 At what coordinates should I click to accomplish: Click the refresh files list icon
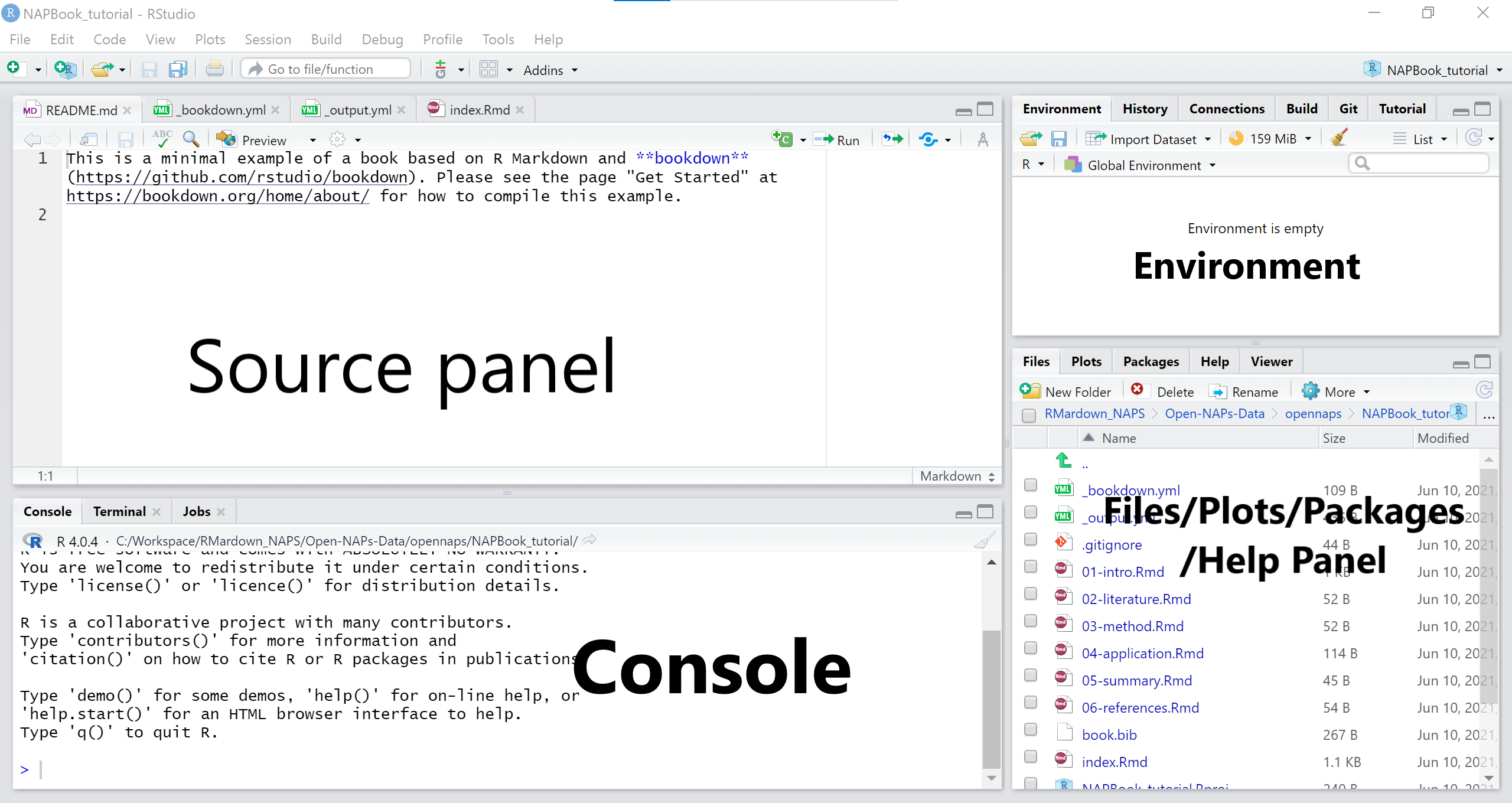(1484, 390)
